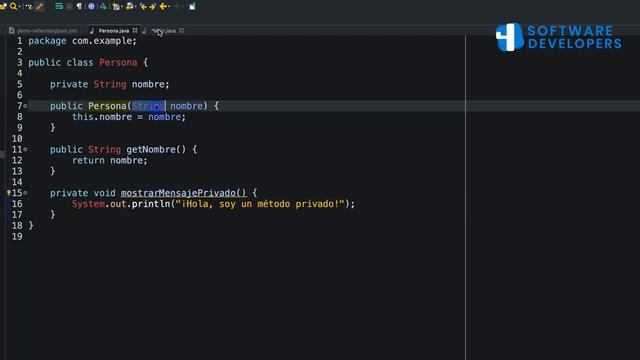Click the Search flashlight toolbar icon
The width and height of the screenshot is (640, 360).
click(13, 6)
